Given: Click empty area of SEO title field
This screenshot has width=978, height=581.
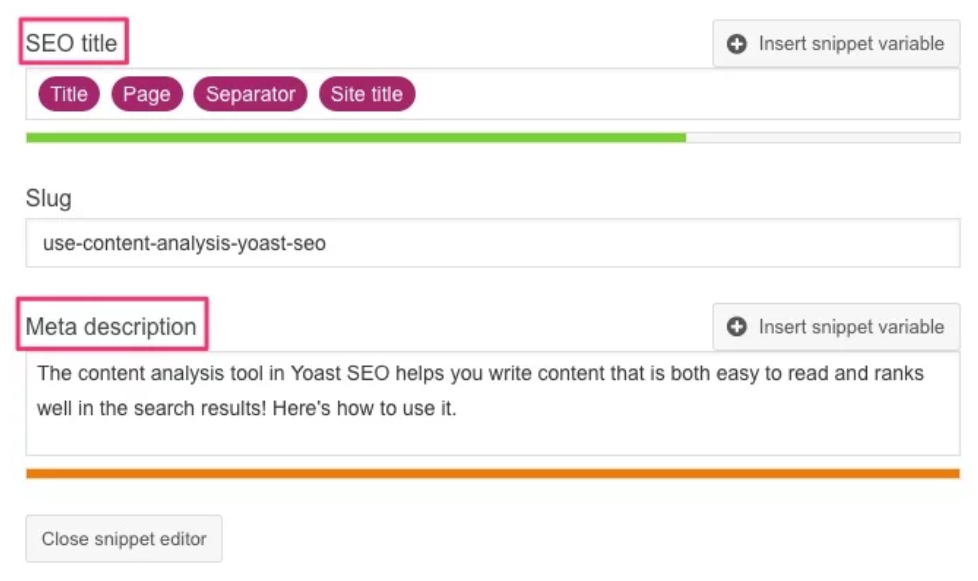Looking at the screenshot, I should coord(686,94).
